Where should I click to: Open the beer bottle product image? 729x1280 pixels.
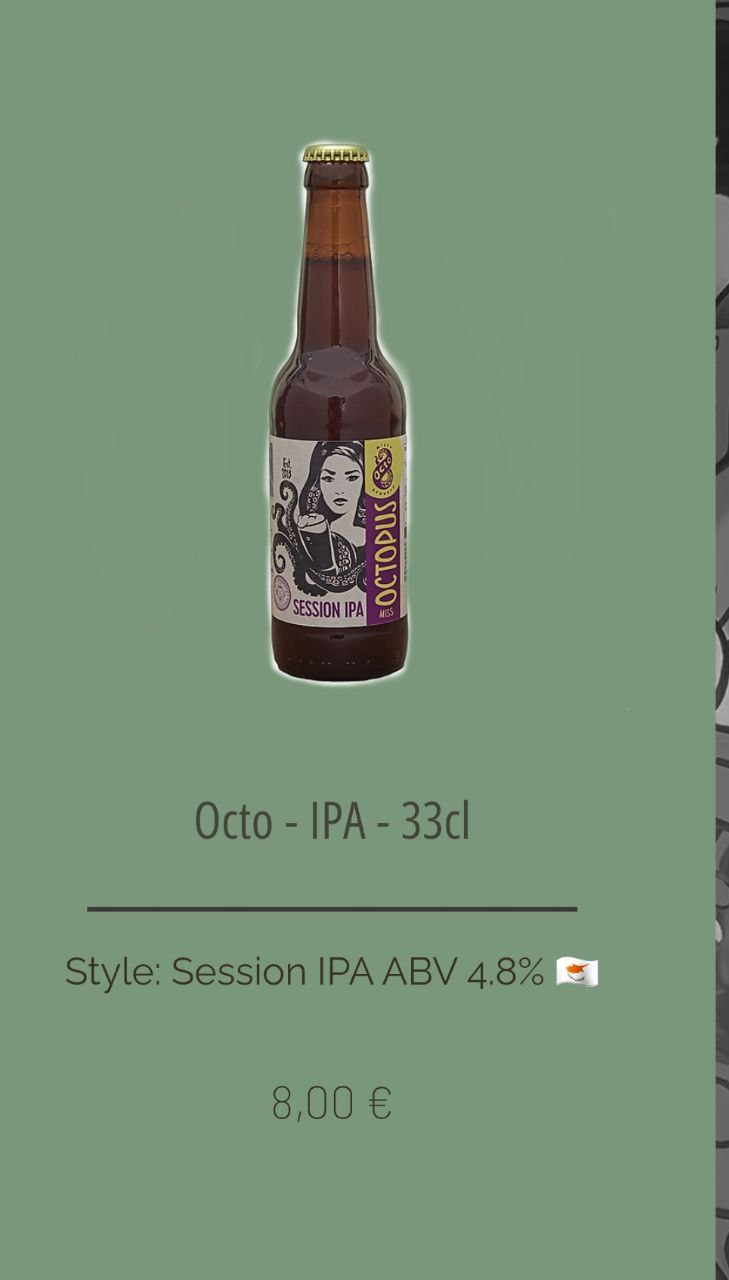tap(337, 412)
